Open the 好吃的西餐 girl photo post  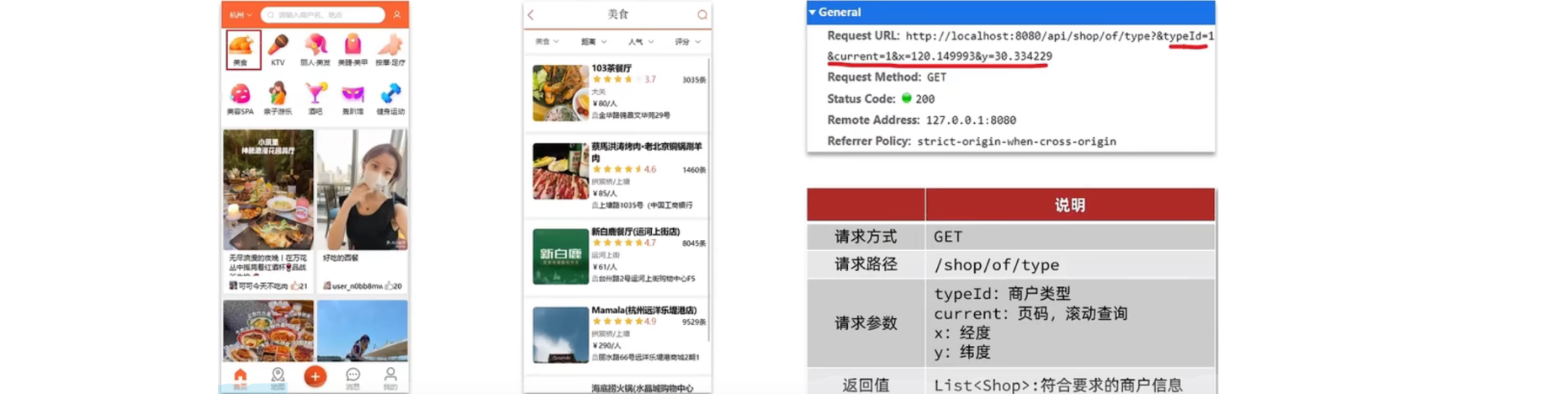click(363, 189)
